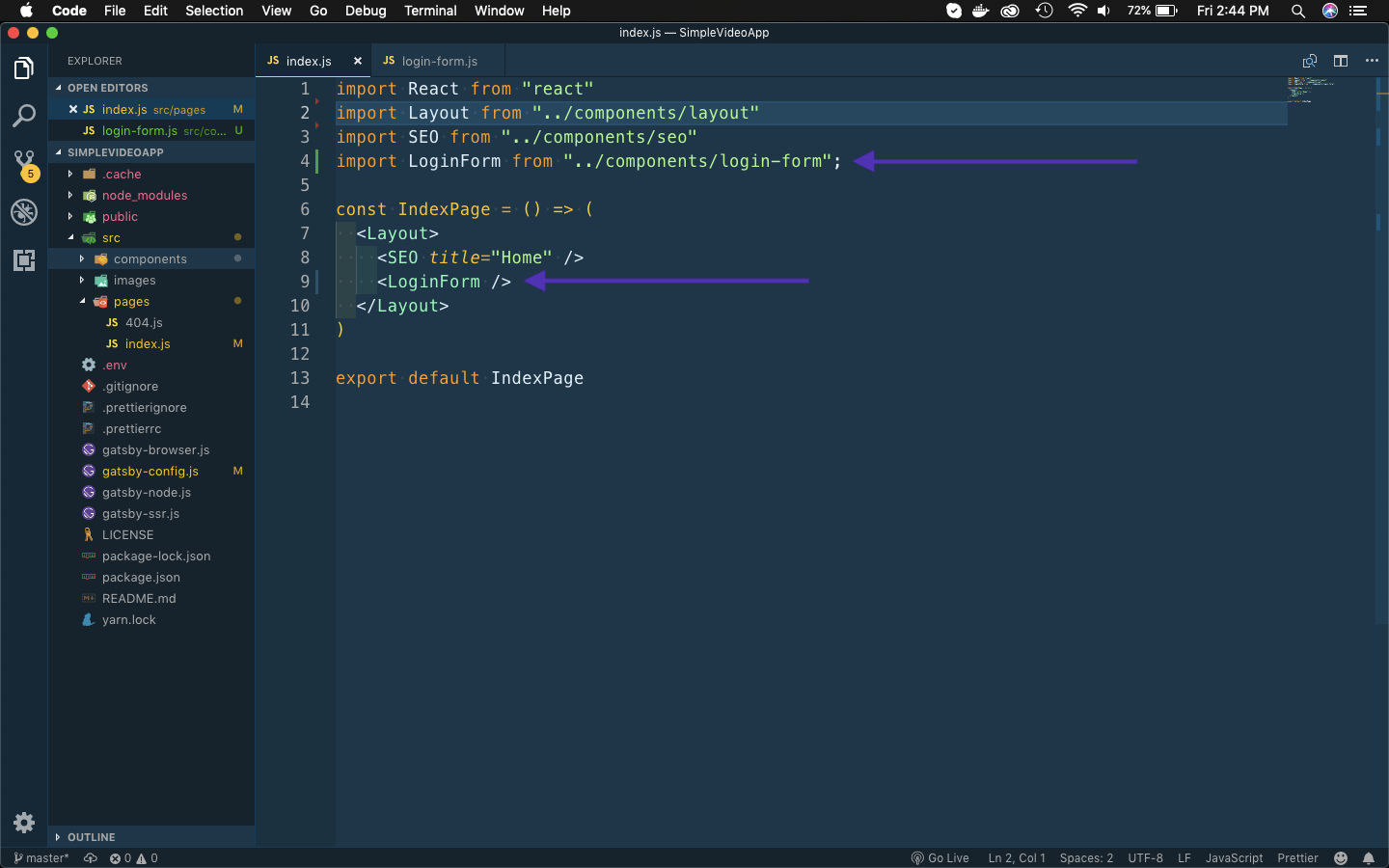The image size is (1389, 868).
Task: Open gatsby-browser.js file
Action: (151, 450)
